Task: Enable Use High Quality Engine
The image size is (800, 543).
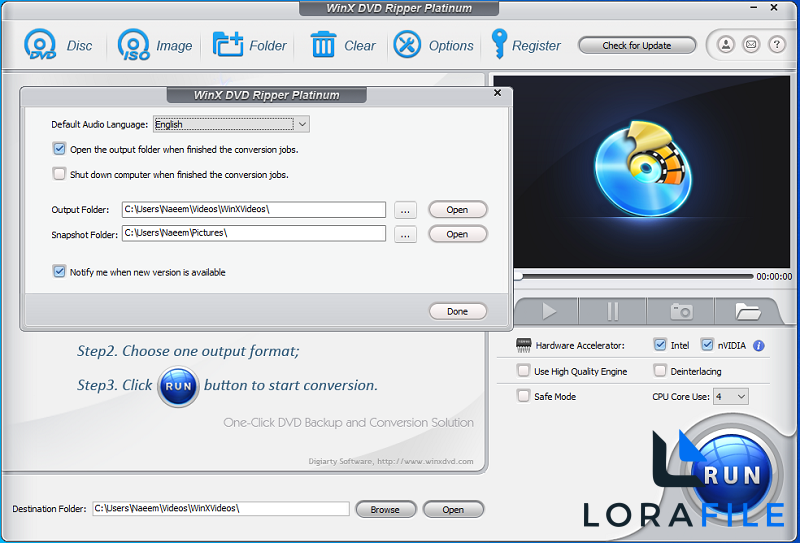Action: click(523, 371)
